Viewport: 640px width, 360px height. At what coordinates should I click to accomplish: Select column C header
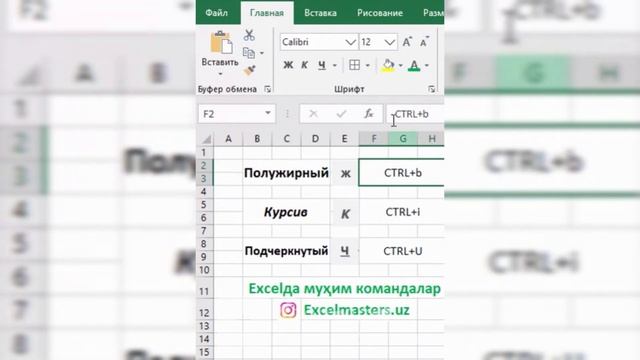pos(287,139)
